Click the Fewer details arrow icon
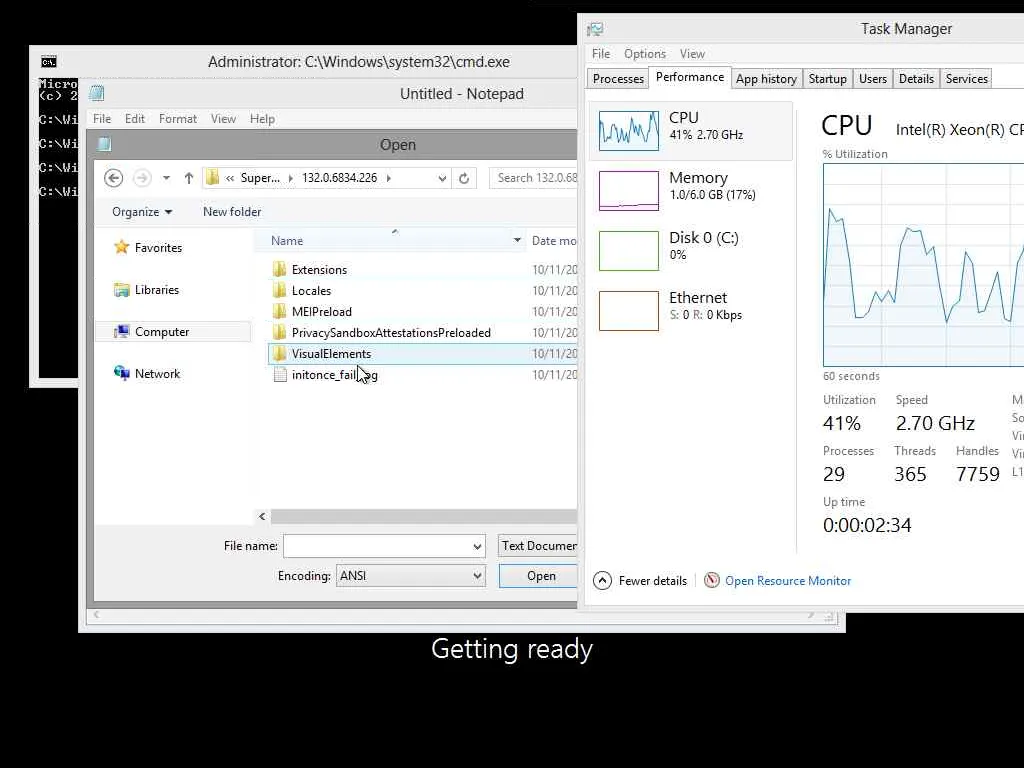This screenshot has width=1024, height=768. [602, 580]
